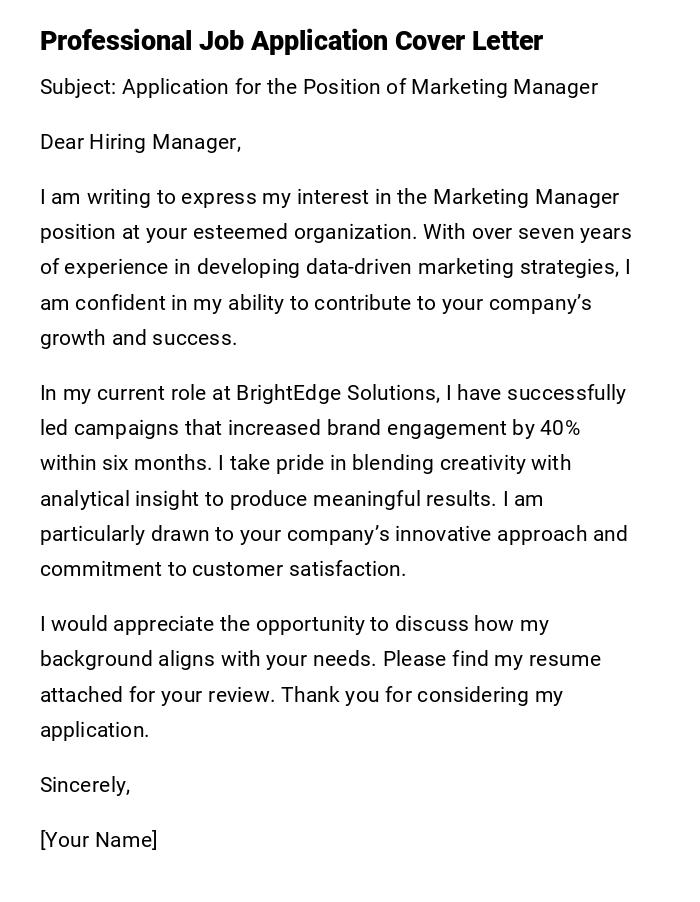Click the line starting "attached for your review"
This screenshot has height=902, width=700.
(x=301, y=695)
